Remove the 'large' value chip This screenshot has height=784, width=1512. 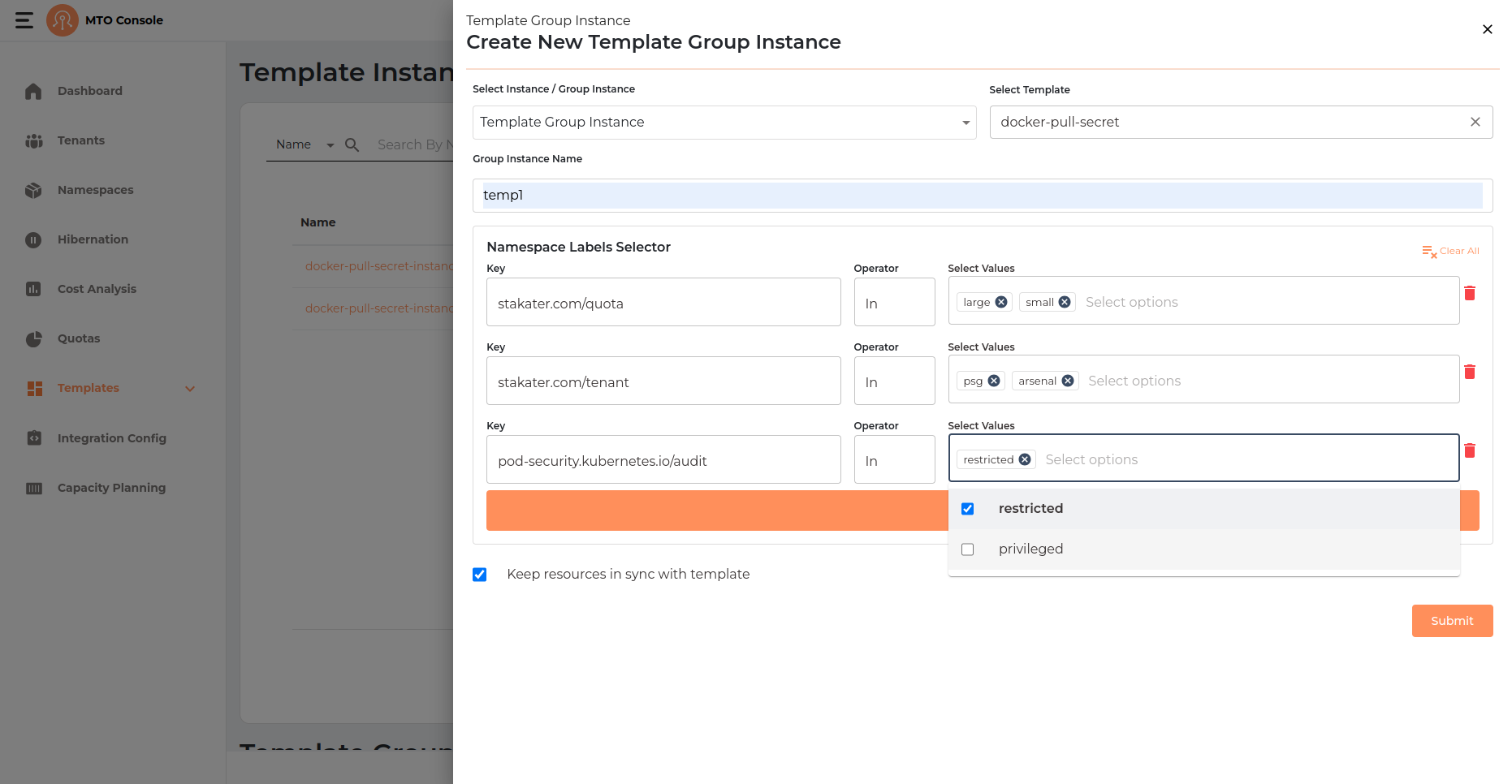tap(1001, 302)
